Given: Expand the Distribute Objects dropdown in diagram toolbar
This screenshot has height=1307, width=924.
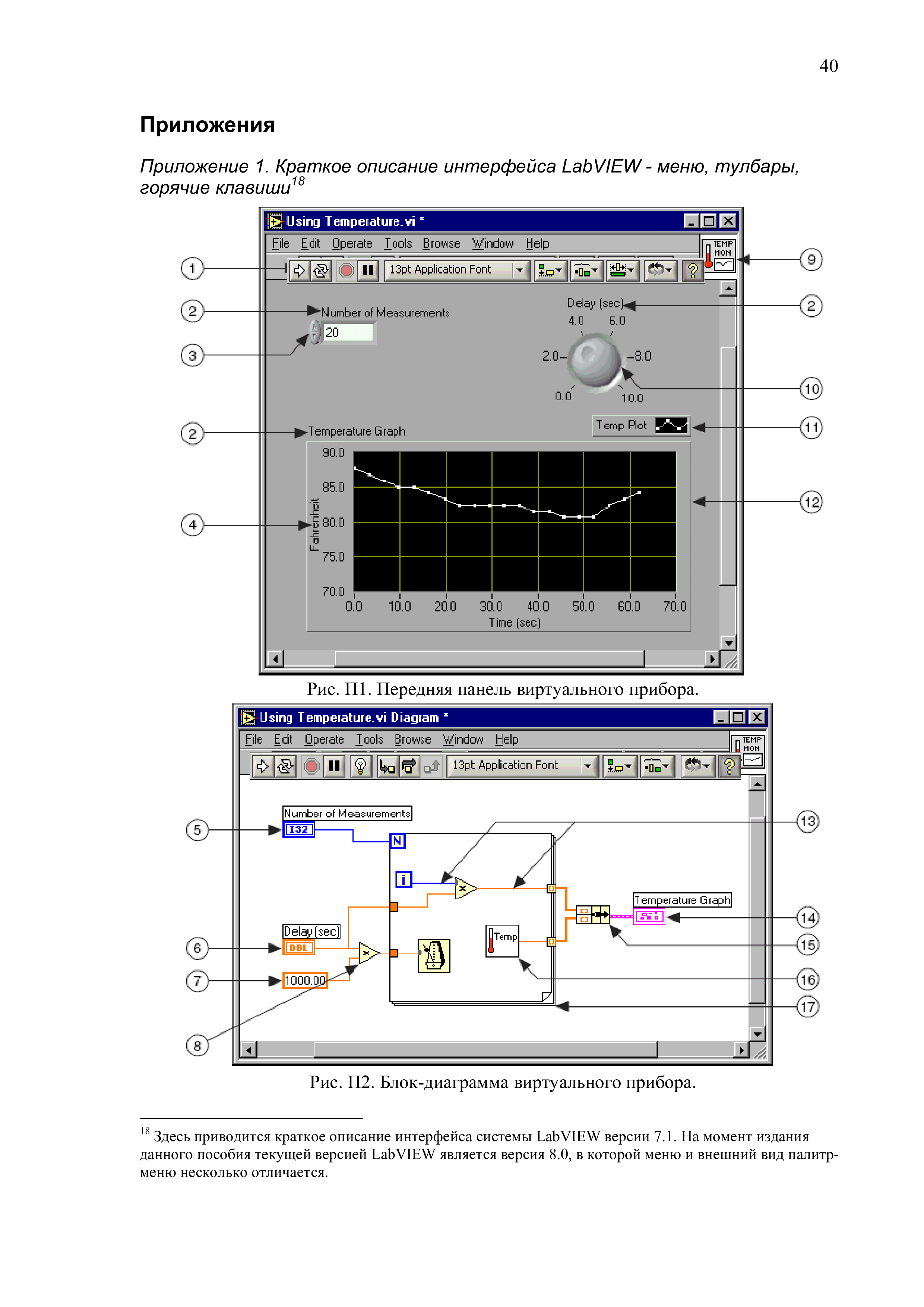Looking at the screenshot, I should (x=657, y=766).
